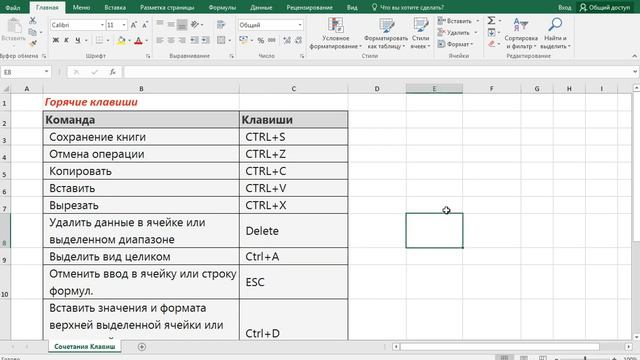Viewport: 640px width, 360px height.
Task: Click the Fill down arrow icon
Action: [491, 32]
